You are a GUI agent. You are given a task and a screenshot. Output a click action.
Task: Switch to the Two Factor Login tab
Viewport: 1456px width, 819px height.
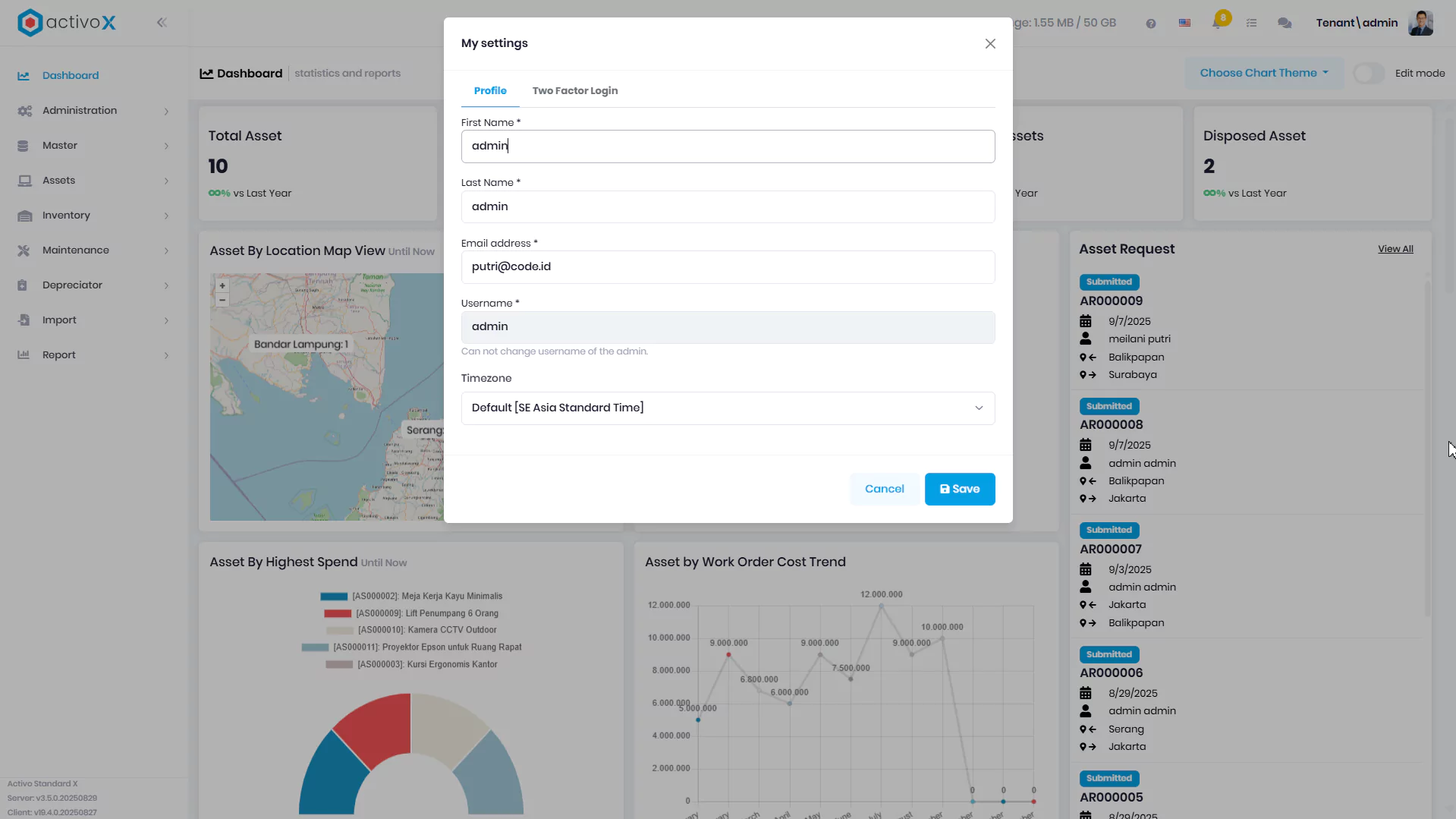coord(574,91)
